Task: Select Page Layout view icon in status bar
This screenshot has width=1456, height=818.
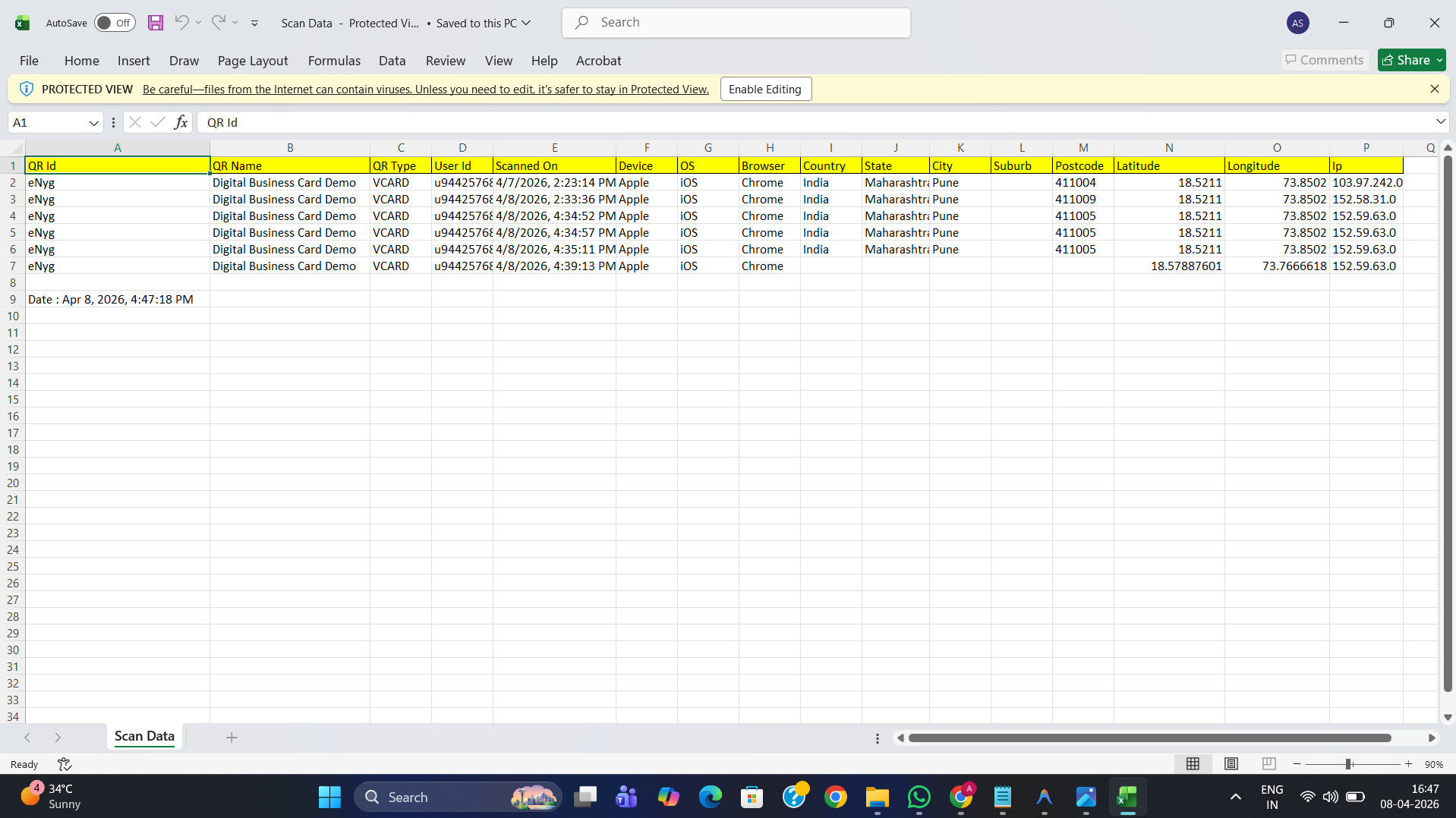Action: 1231,763
